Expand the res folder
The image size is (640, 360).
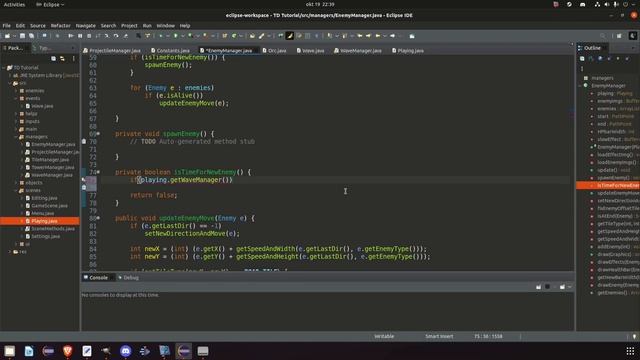coord(10,252)
